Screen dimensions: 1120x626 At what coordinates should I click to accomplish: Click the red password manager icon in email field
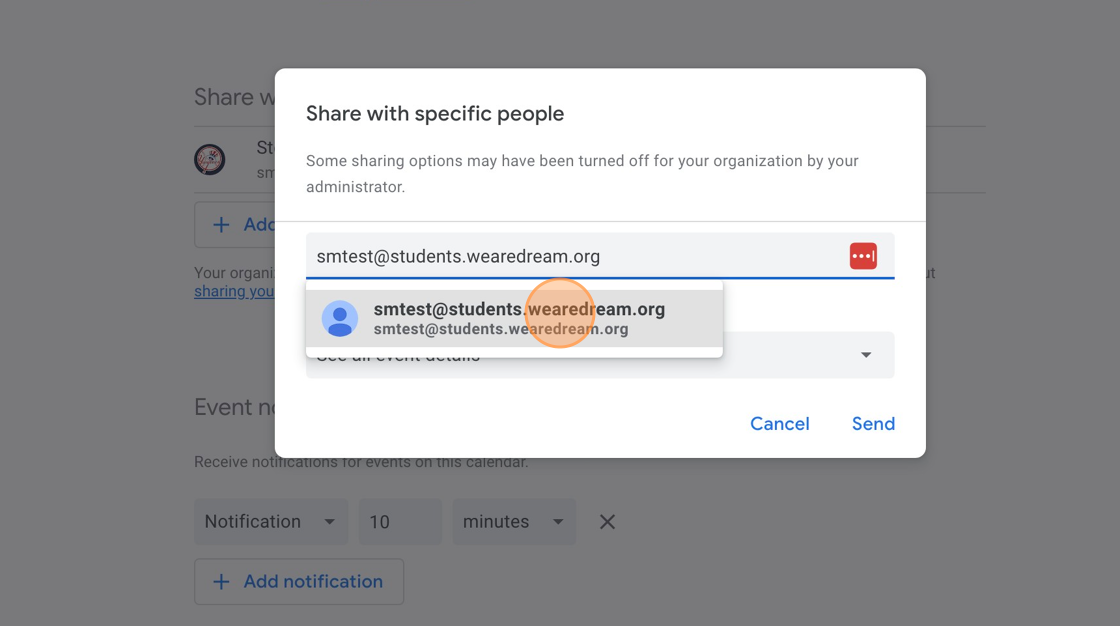(863, 256)
